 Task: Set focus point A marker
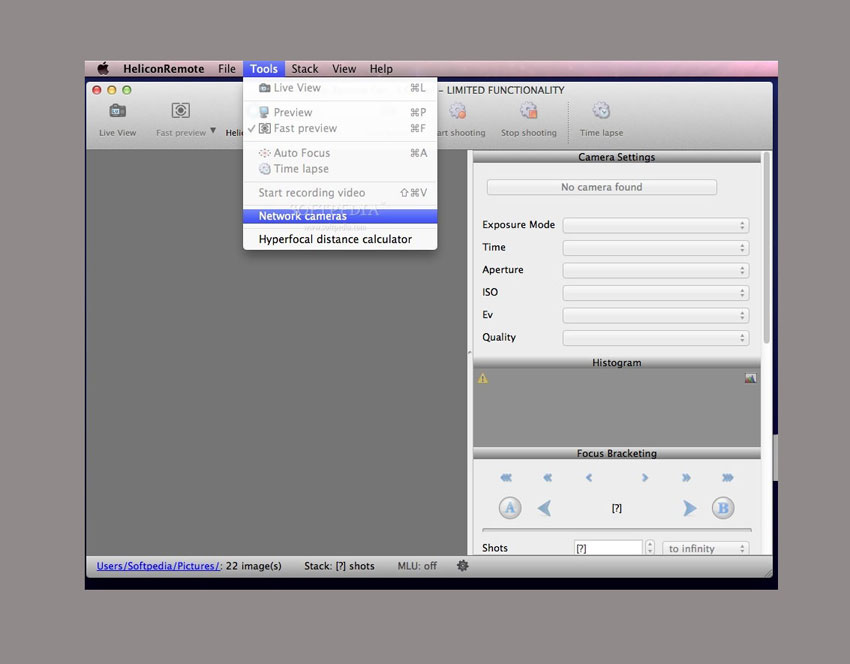tap(510, 508)
